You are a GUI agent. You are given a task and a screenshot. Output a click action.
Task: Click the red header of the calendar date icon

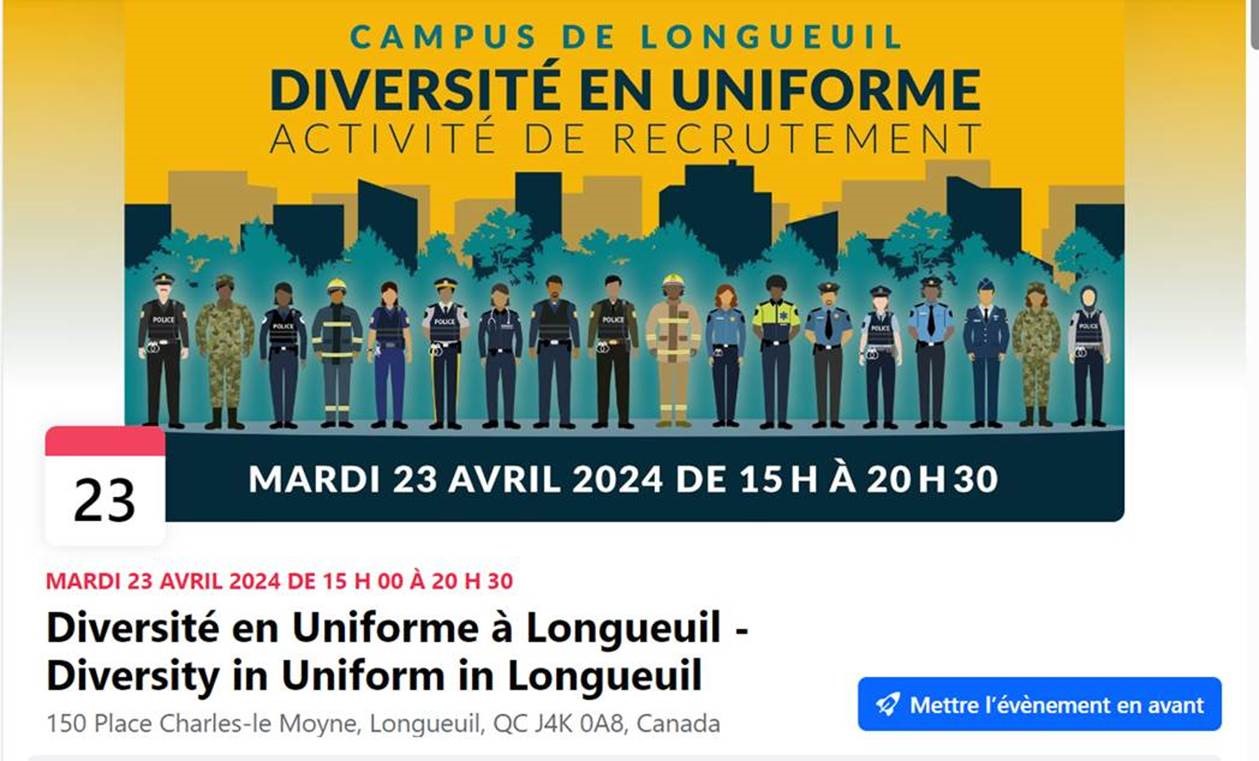coord(105,441)
